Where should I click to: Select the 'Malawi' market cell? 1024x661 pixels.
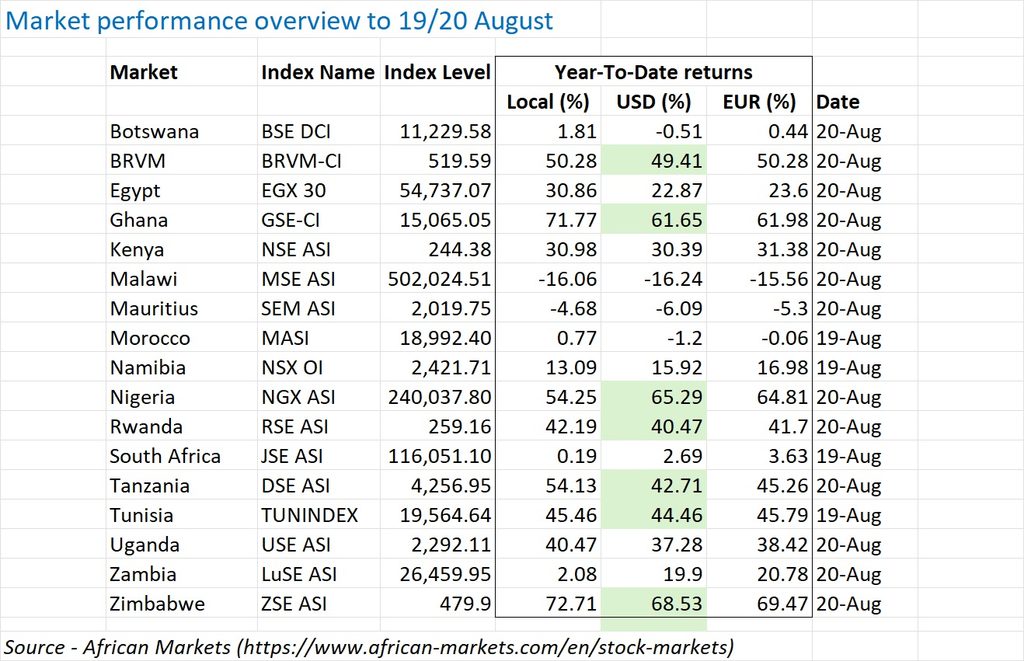click(x=182, y=279)
